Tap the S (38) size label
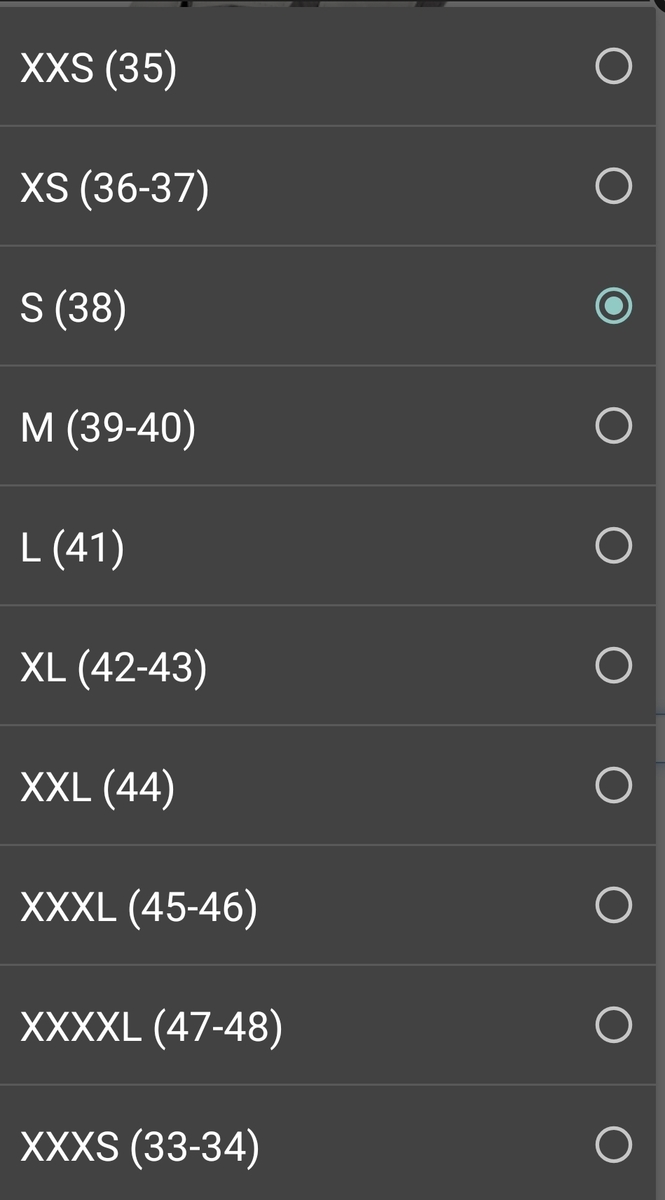665x1200 pixels. tap(73, 308)
